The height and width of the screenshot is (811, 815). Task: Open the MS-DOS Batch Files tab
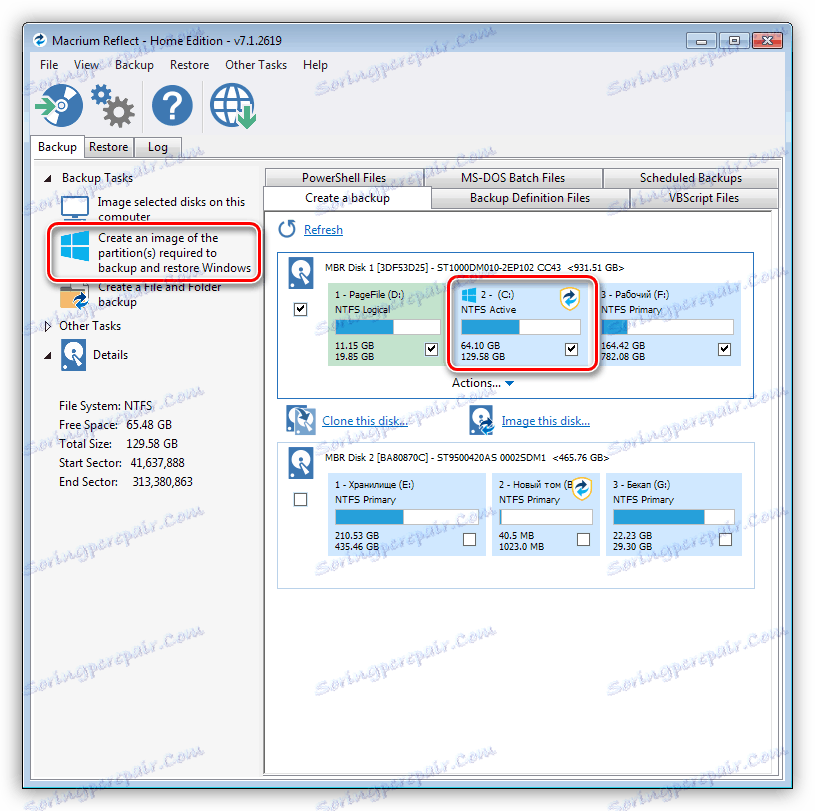(513, 178)
